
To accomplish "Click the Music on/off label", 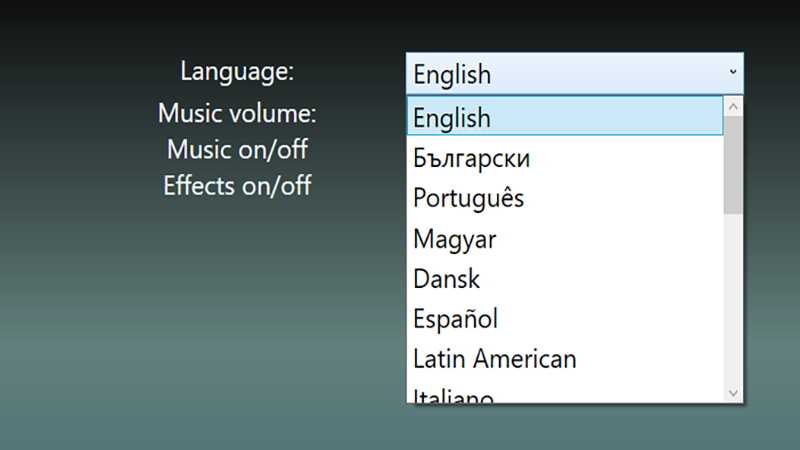I will click(x=237, y=149).
